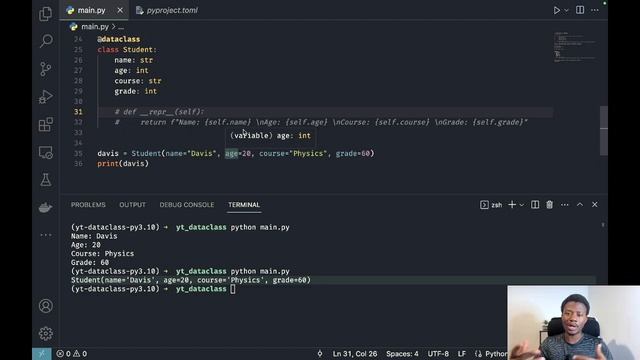Click 'grade: int' on line 29
The height and width of the screenshot is (360, 640).
click(136, 91)
